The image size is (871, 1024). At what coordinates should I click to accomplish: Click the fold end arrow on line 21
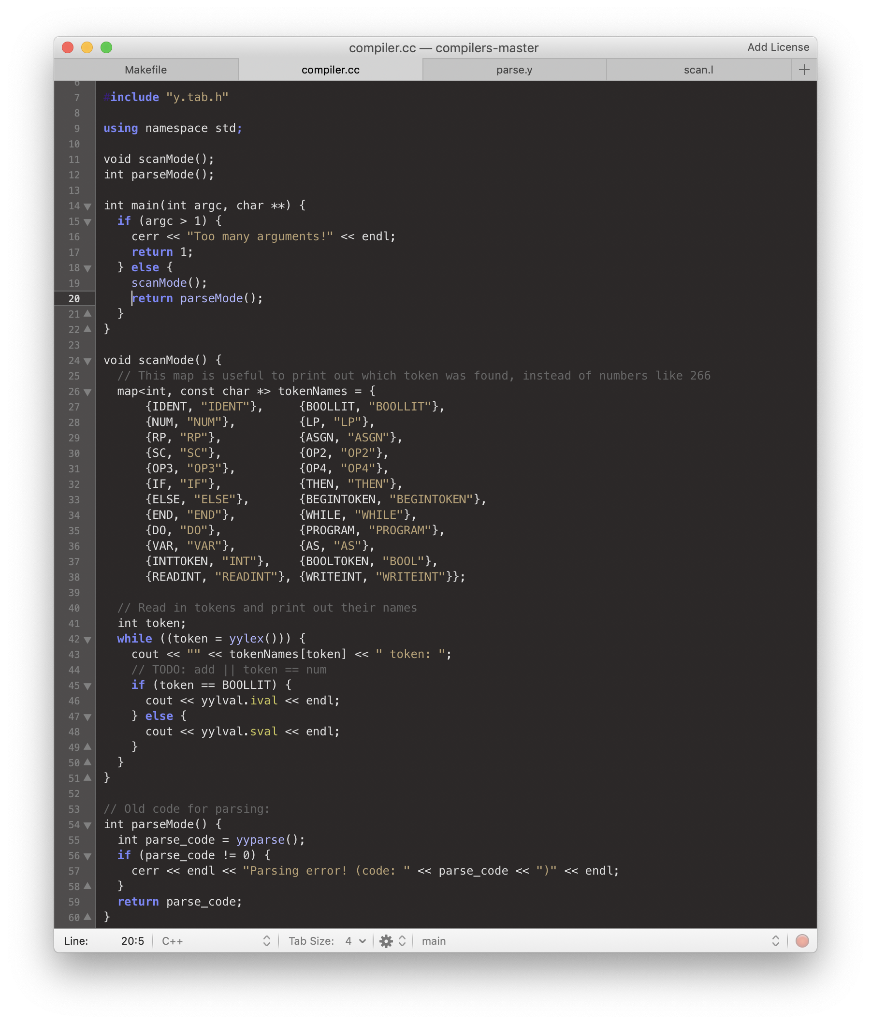(x=87, y=313)
